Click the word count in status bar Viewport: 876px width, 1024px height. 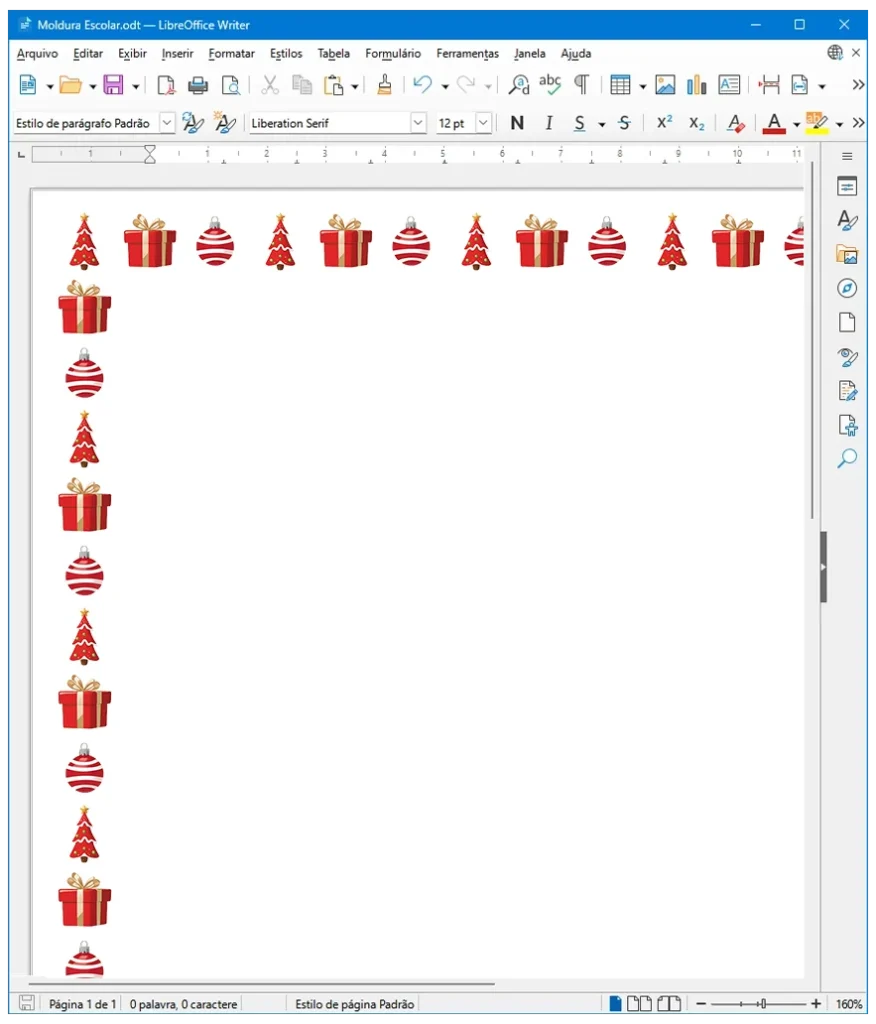coord(183,1004)
